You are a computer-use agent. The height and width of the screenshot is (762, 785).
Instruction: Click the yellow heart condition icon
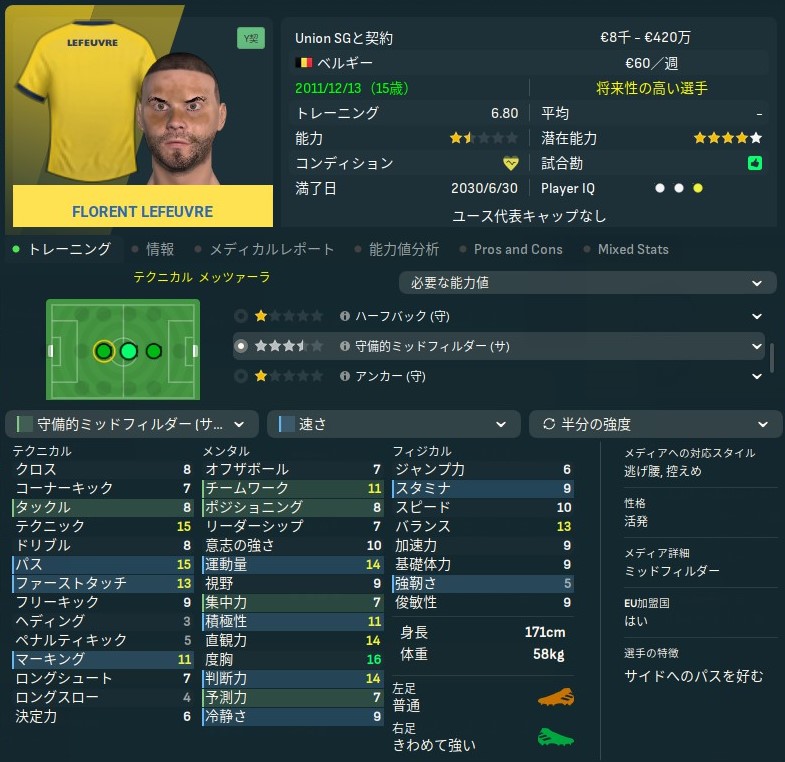pos(511,163)
